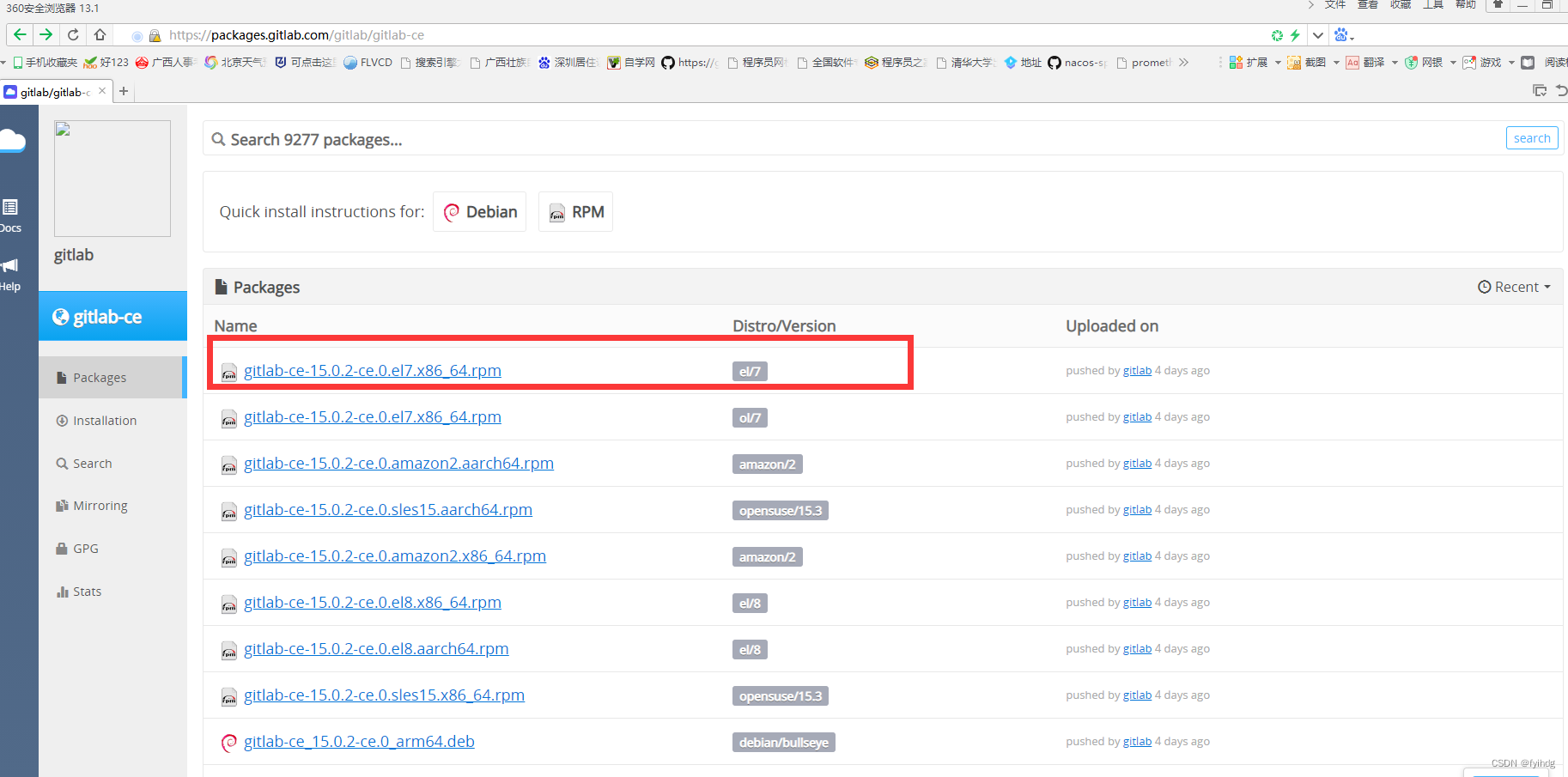The height and width of the screenshot is (777, 1568).
Task: Open the Installation section in the sidebar
Action: [x=104, y=420]
